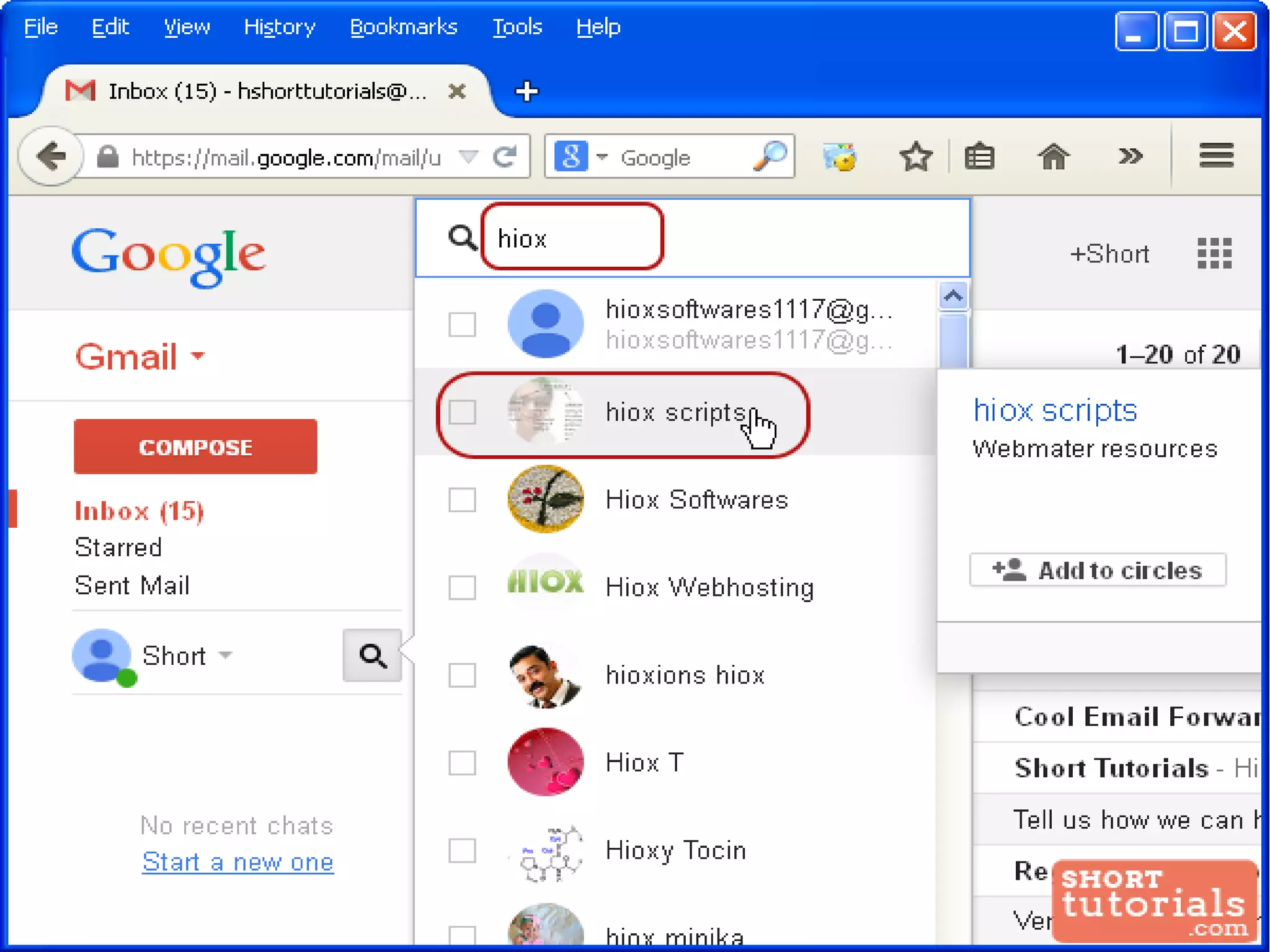The height and width of the screenshot is (952, 1270).
Task: Open the Short chat status dropdown
Action: coord(226,655)
